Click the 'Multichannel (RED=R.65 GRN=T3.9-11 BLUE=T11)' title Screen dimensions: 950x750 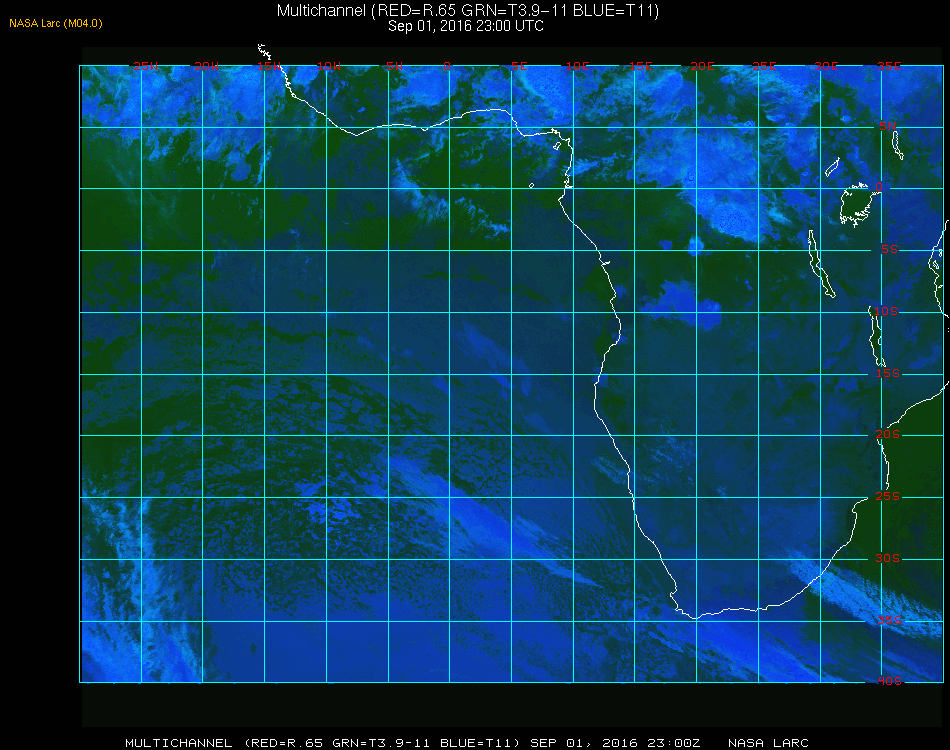coord(468,11)
